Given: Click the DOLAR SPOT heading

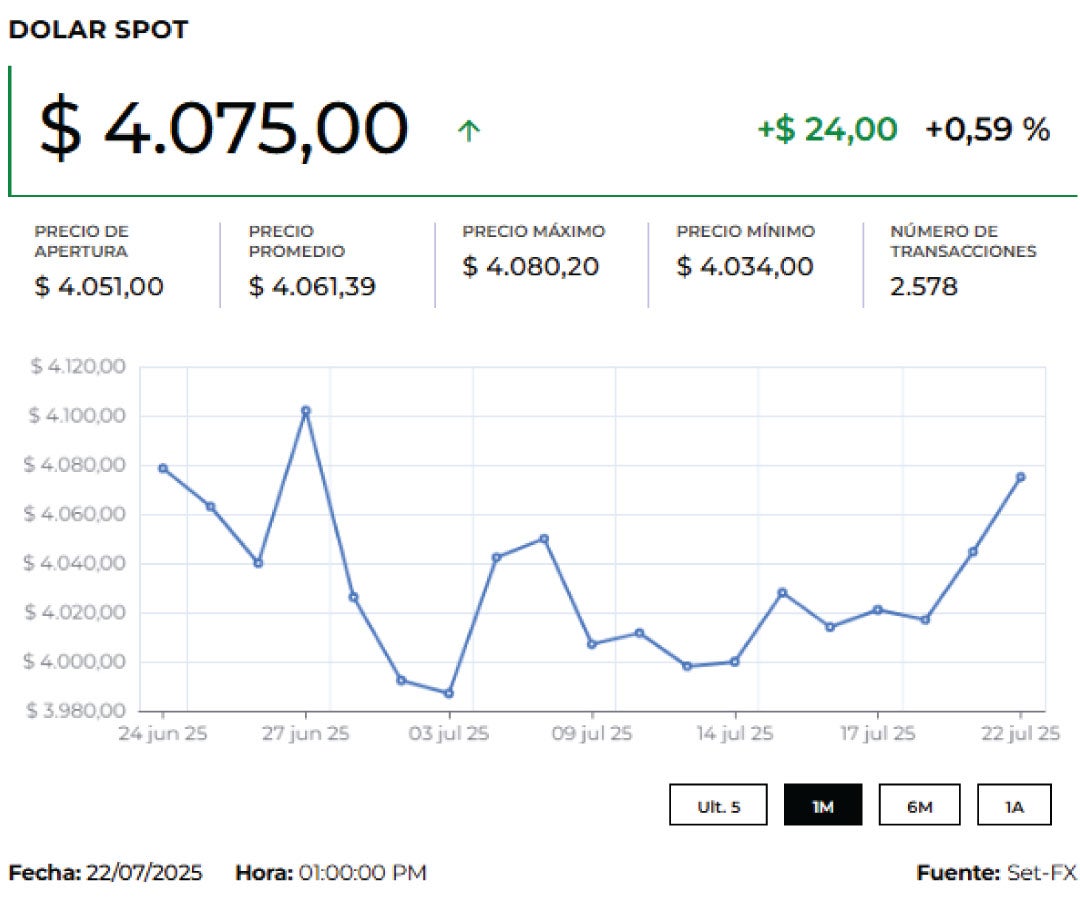Looking at the screenshot, I should click(98, 30).
